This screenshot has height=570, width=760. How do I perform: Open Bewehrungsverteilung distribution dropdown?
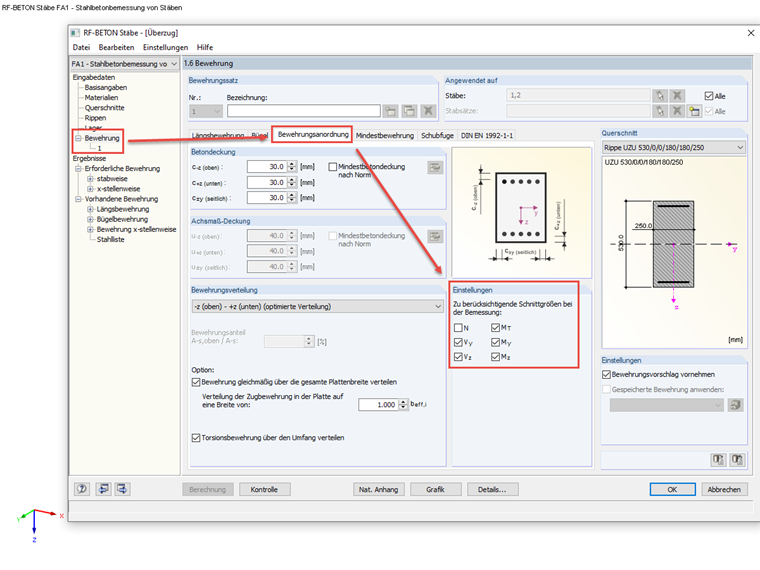click(317, 306)
